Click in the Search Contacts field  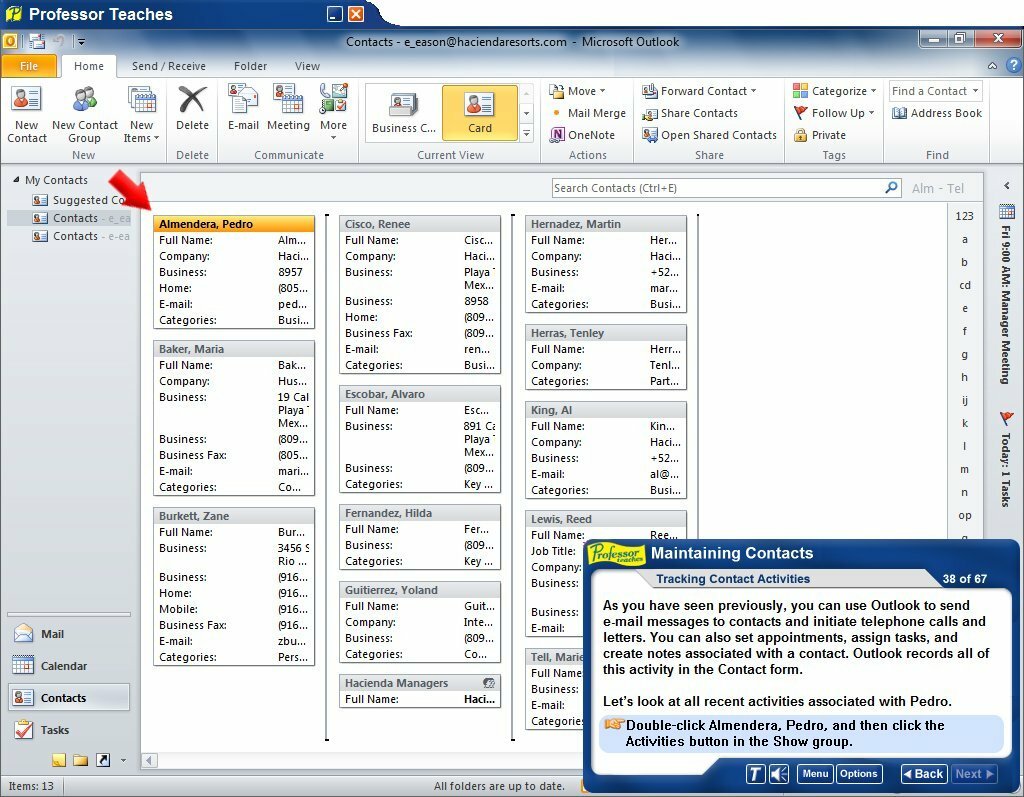tap(716, 188)
